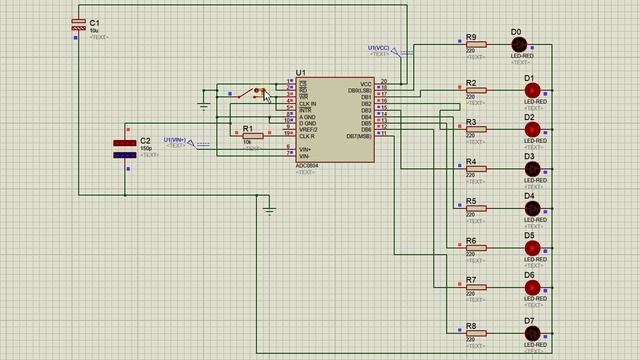The width and height of the screenshot is (640, 360).
Task: Select resistor R9 symbol
Action: pyautogui.click(x=476, y=44)
